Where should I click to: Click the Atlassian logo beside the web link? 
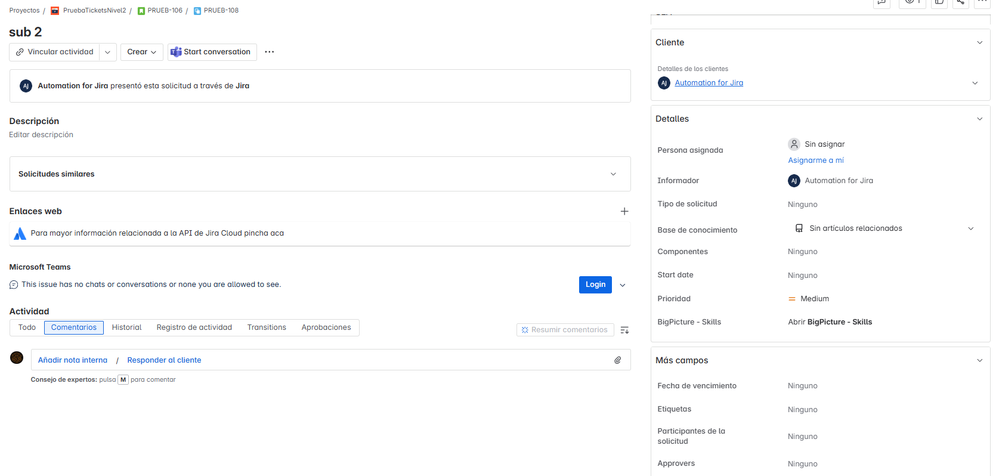20,233
